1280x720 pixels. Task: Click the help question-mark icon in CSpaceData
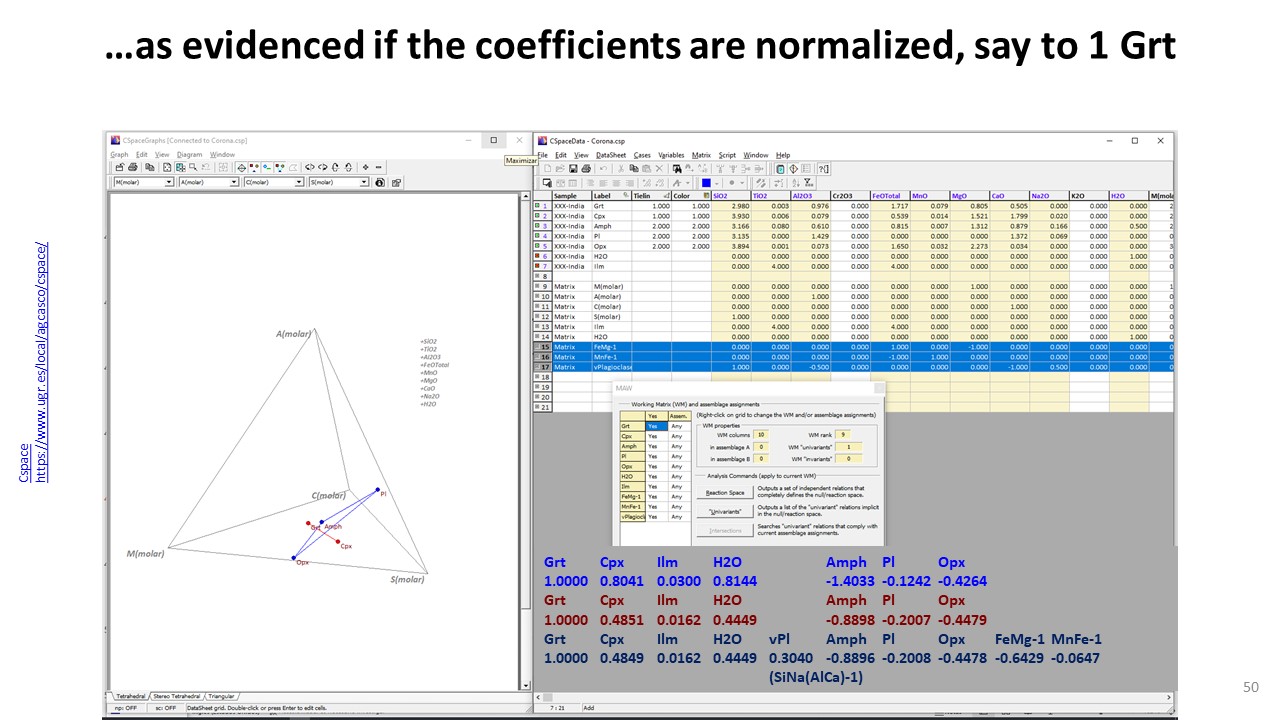point(823,169)
